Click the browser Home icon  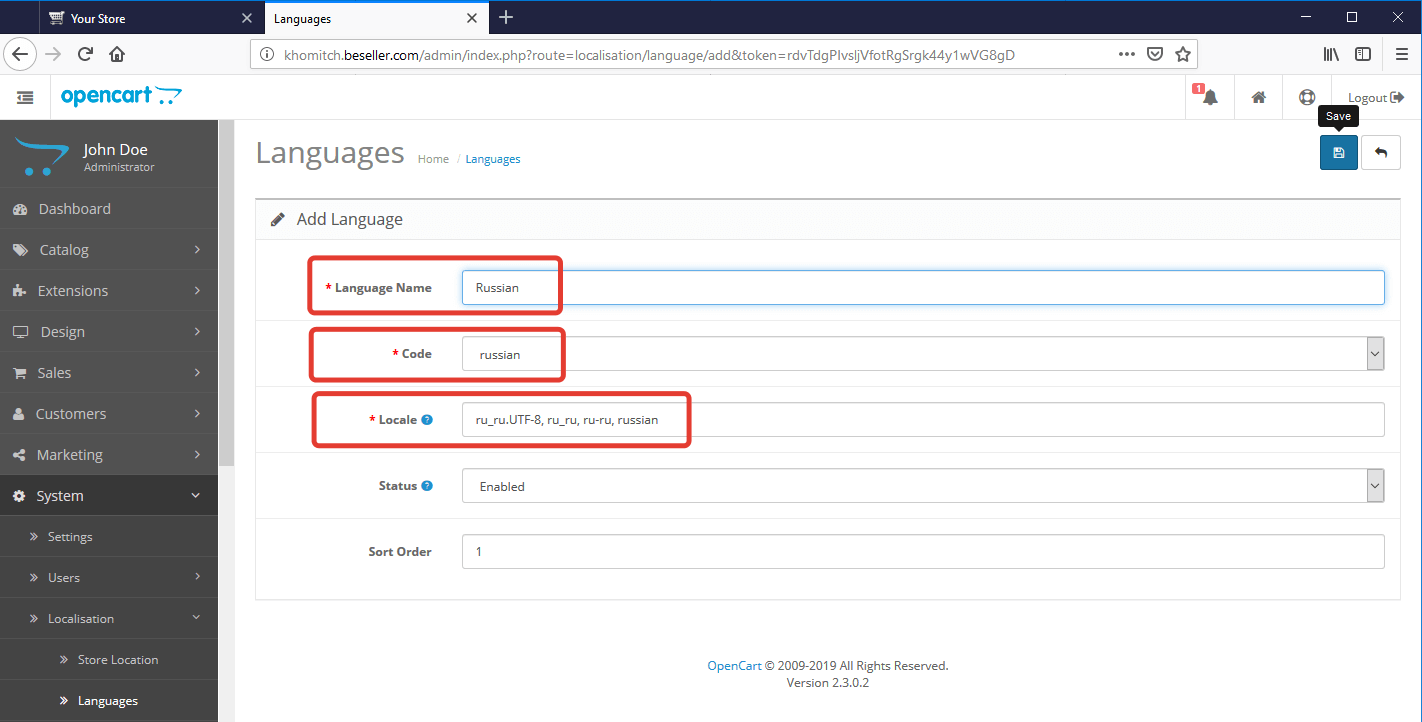118,54
